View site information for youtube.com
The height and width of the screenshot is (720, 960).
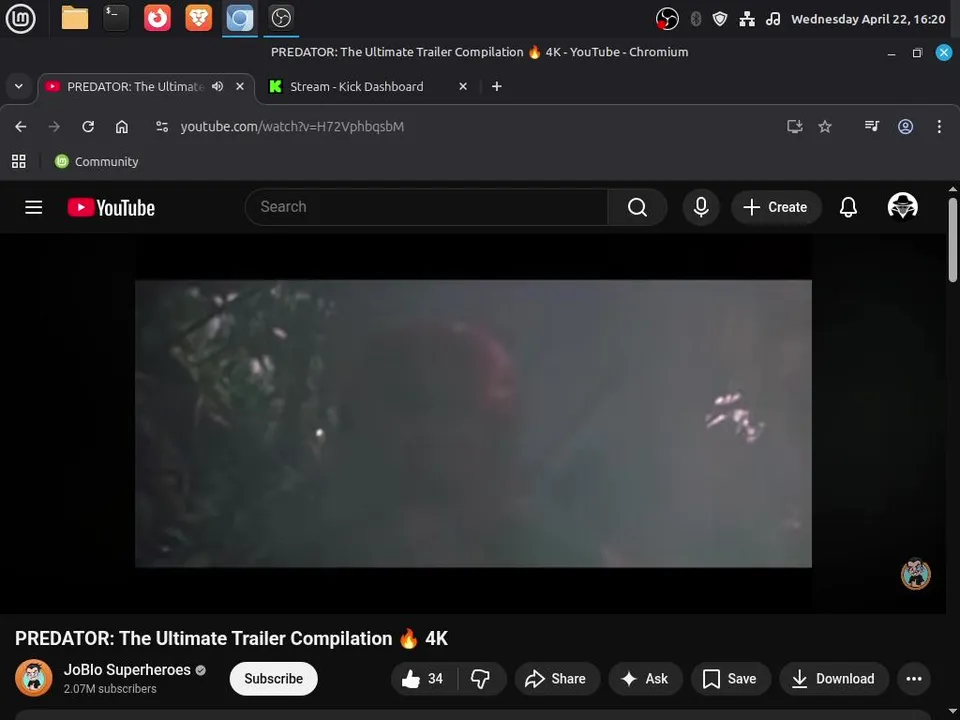pos(162,127)
